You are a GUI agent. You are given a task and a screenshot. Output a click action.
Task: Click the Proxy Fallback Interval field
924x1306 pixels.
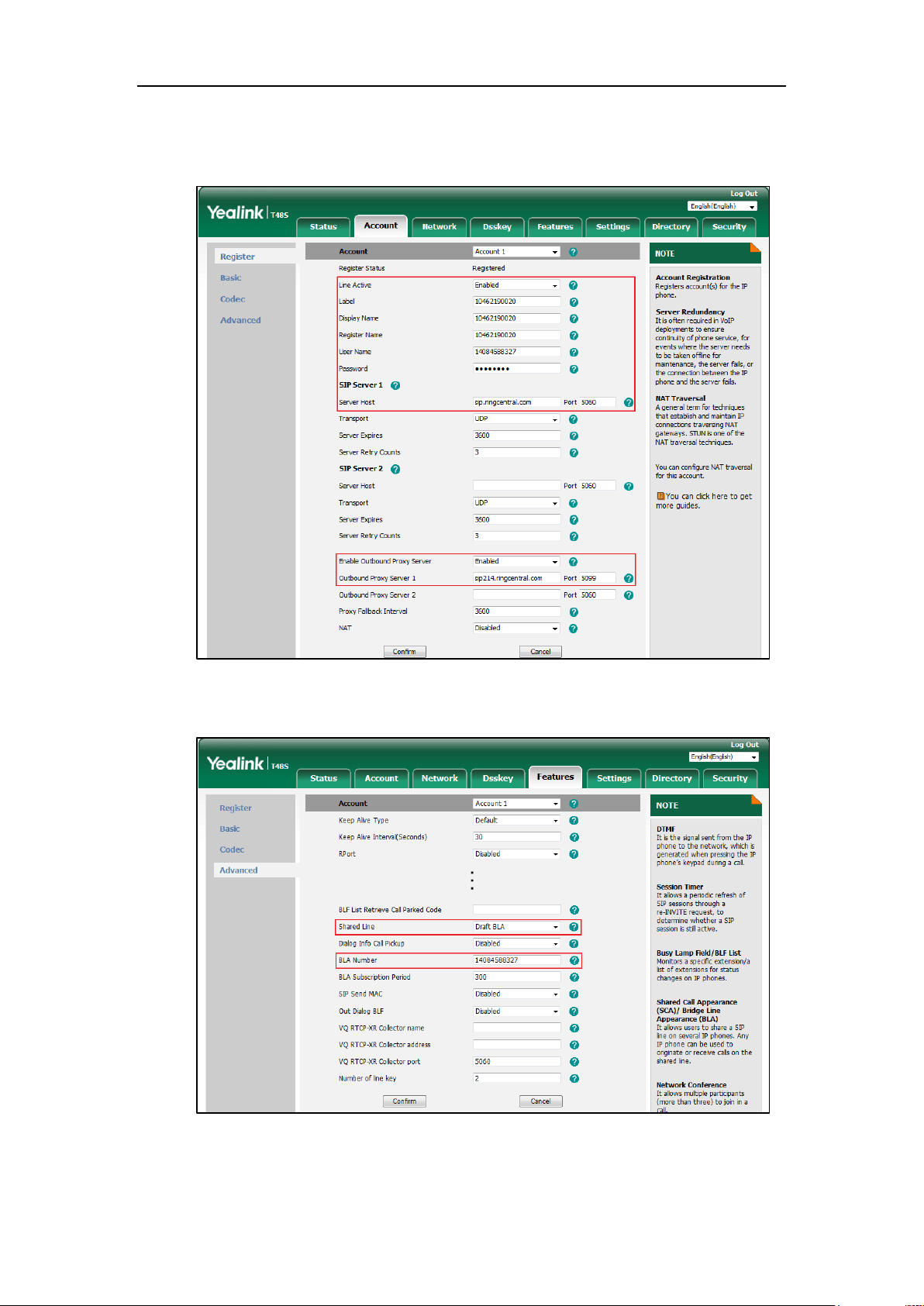tap(516, 612)
